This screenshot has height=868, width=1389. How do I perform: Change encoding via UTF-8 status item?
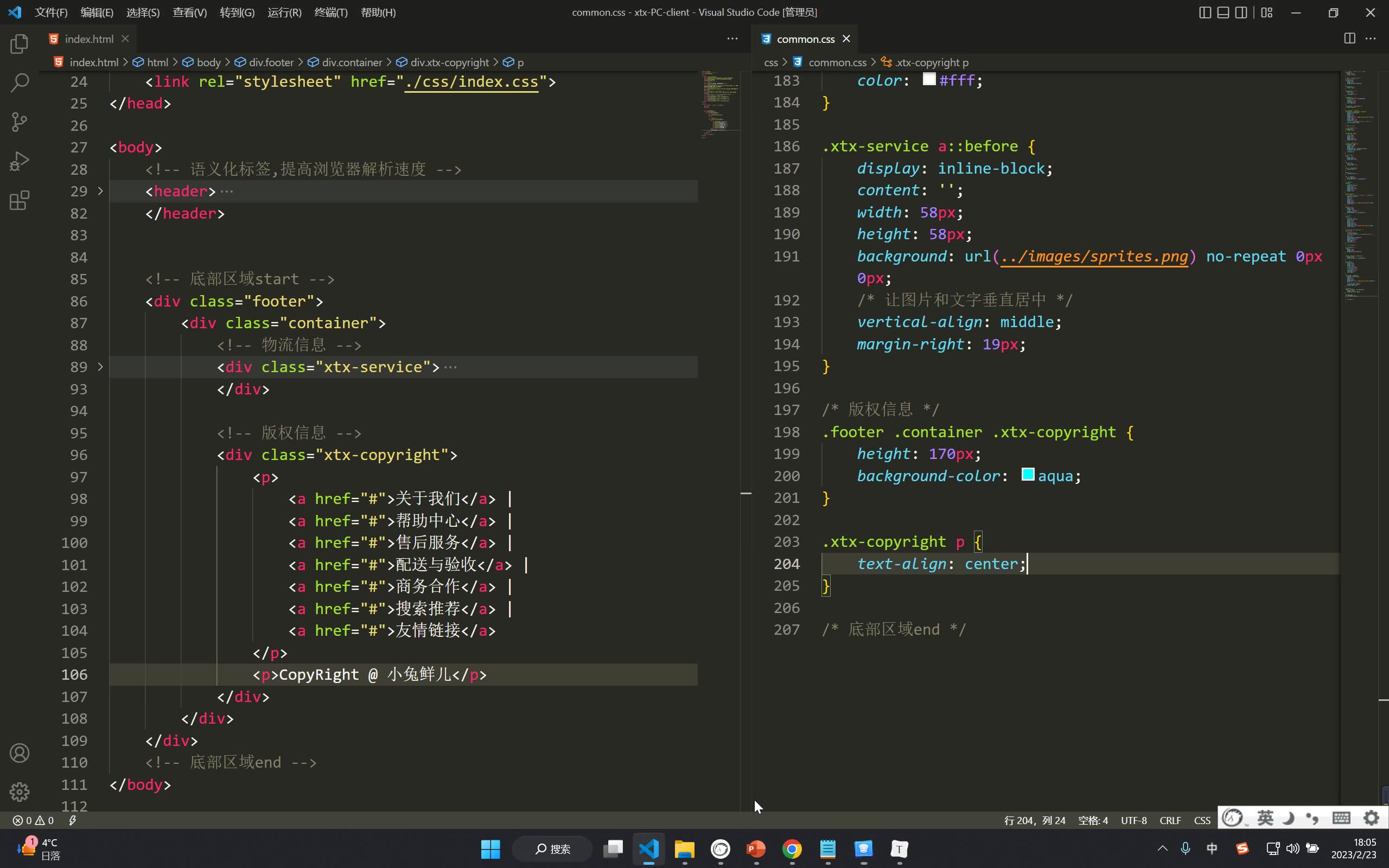point(1133,820)
